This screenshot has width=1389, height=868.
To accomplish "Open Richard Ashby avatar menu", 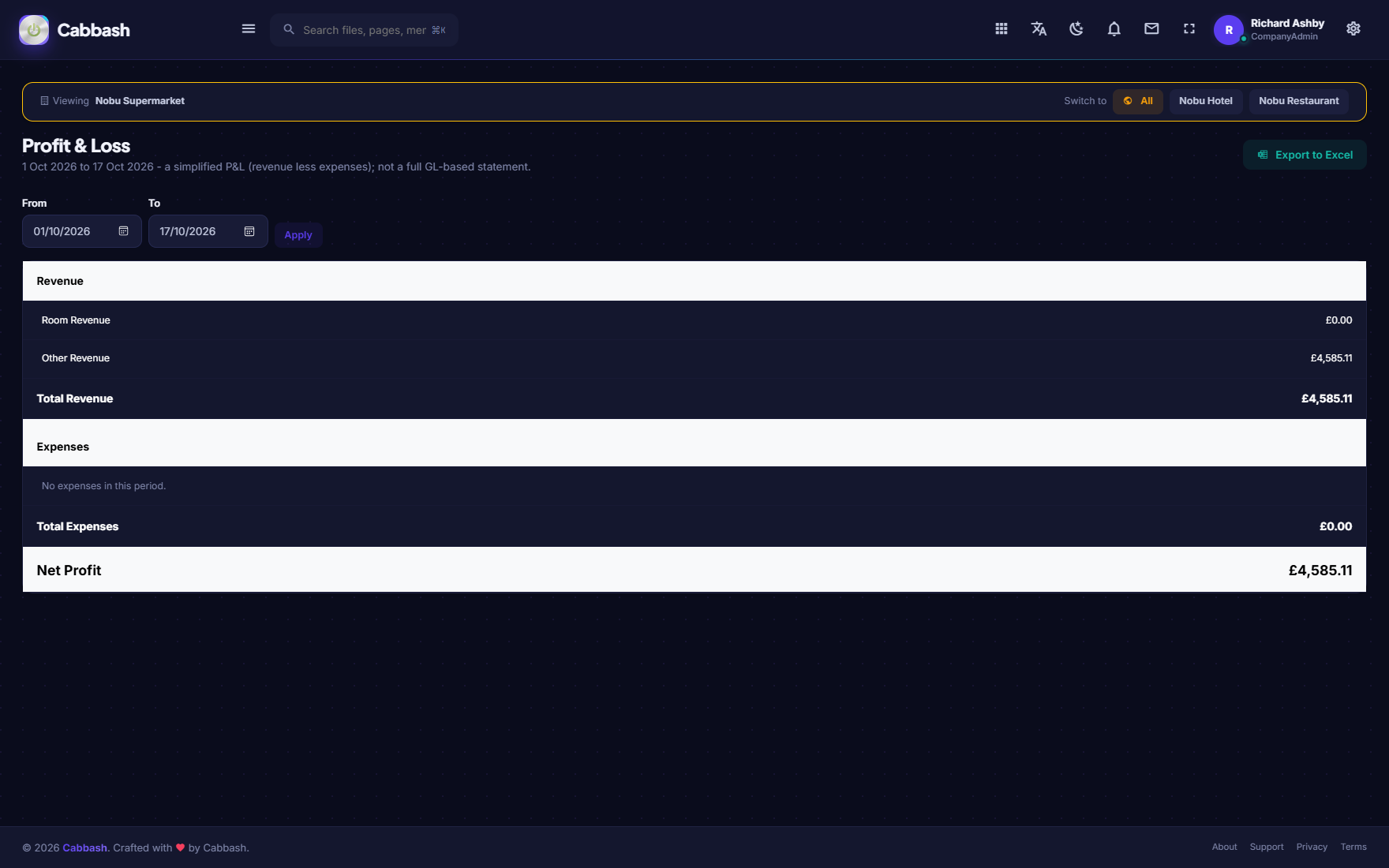I will click(1229, 30).
